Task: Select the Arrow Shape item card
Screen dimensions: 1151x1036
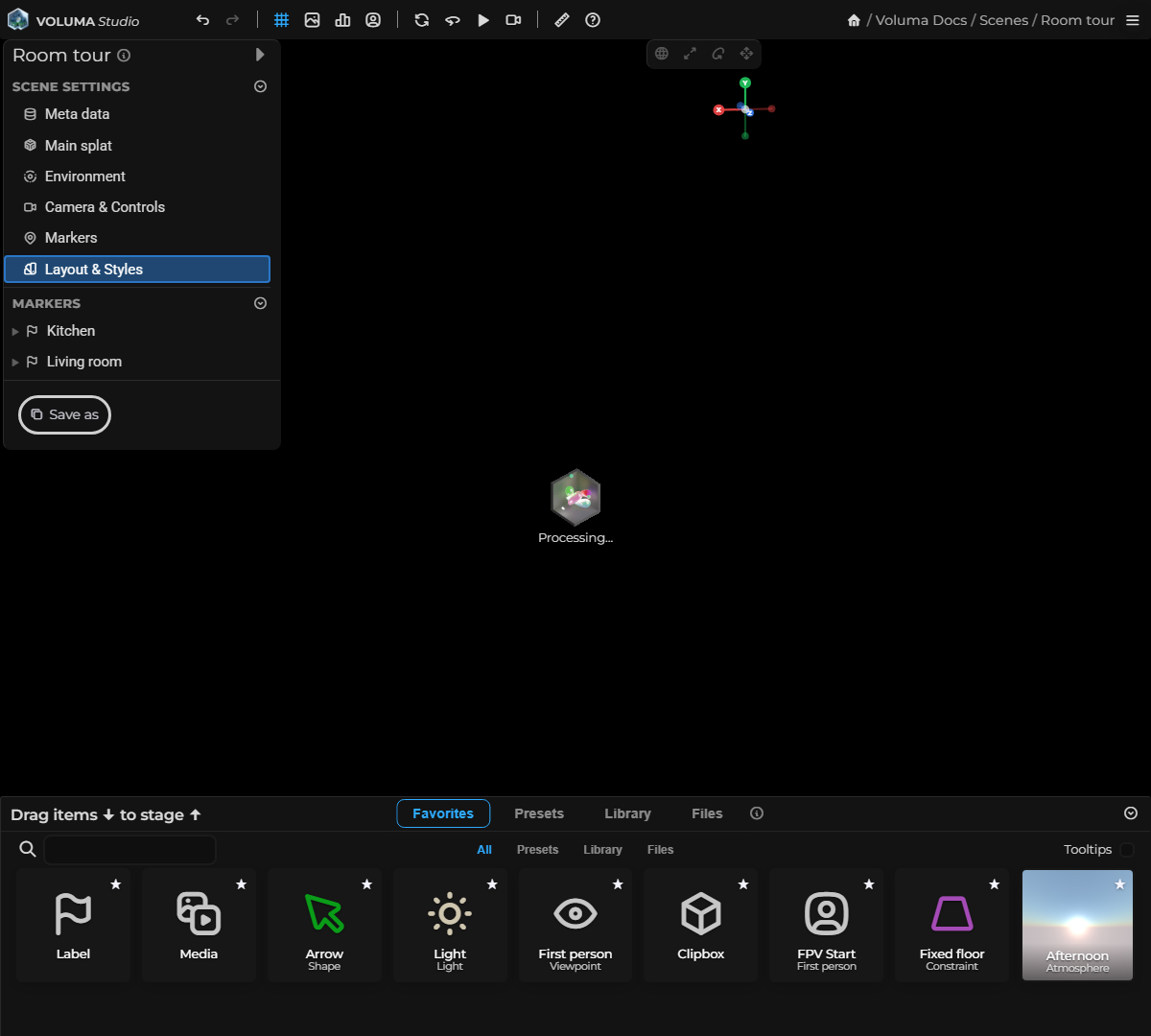Action: [x=324, y=926]
